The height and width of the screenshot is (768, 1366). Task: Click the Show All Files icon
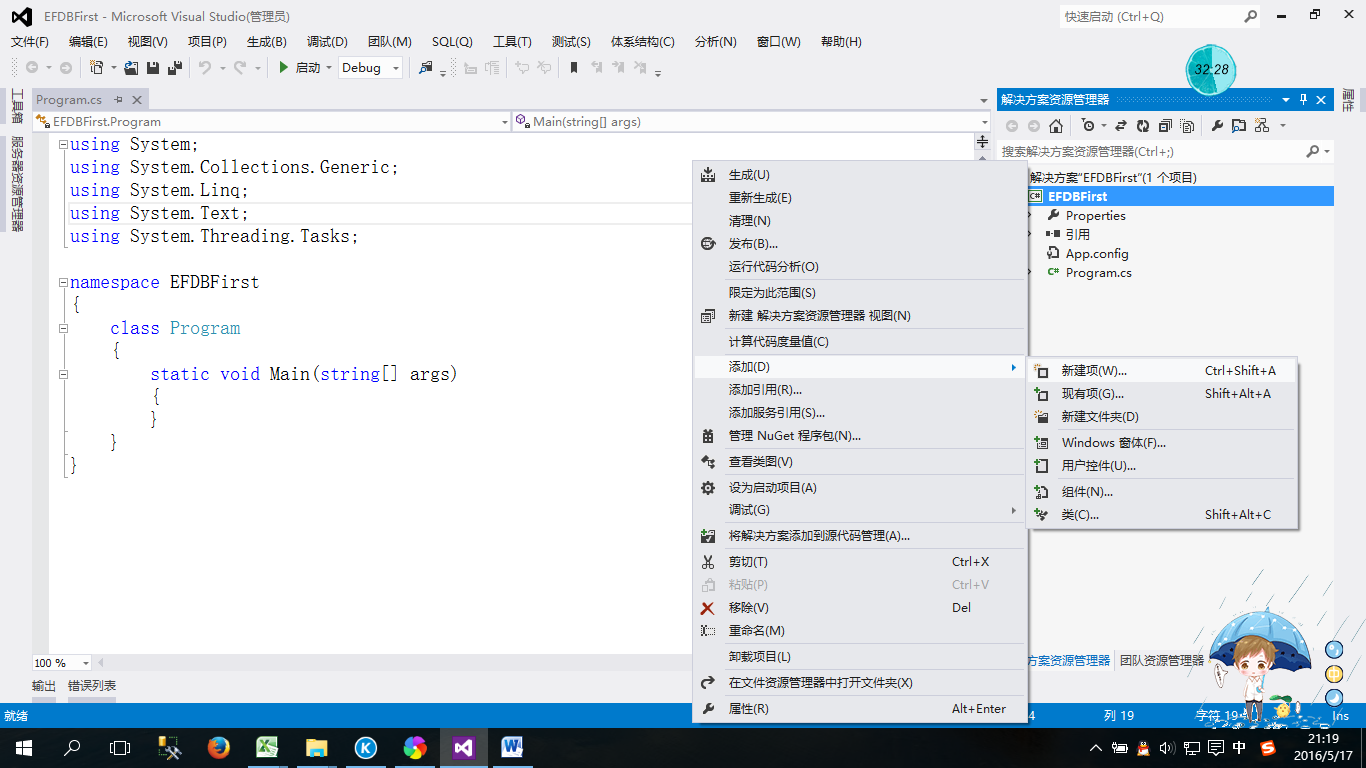pyautogui.click(x=1187, y=125)
